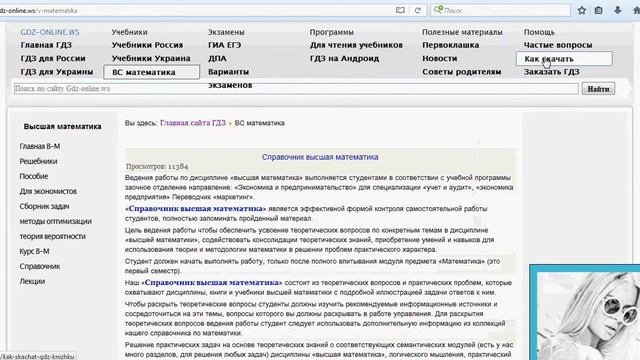Open Главная В-М sidebar link
Viewport: 640px width, 360px height.
coord(40,146)
